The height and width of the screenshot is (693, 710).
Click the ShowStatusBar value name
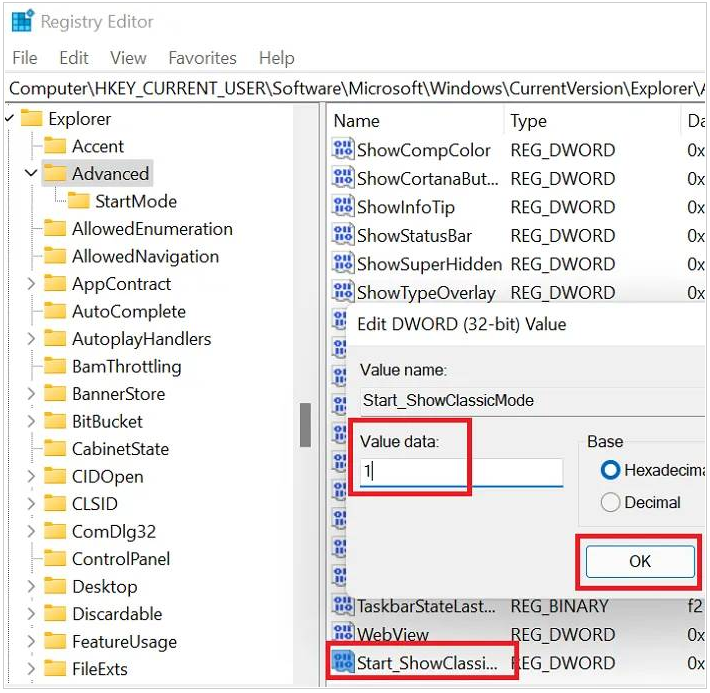(414, 236)
